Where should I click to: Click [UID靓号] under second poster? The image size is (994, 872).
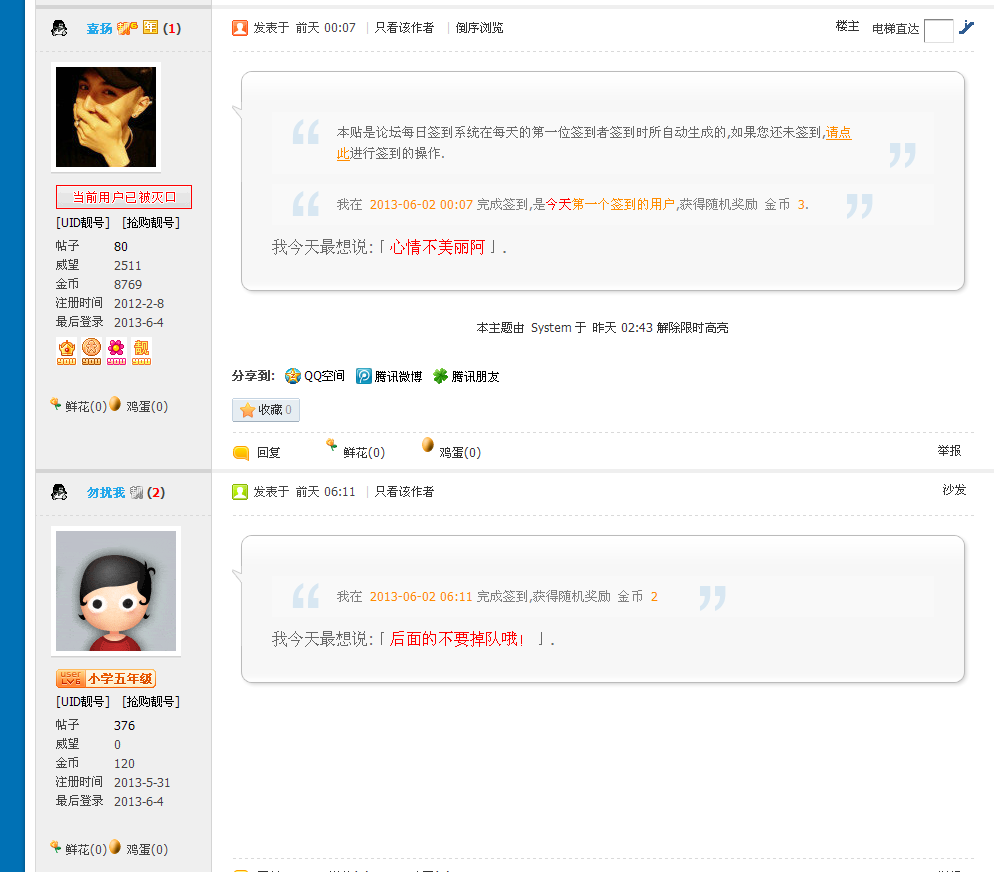[x=83, y=702]
